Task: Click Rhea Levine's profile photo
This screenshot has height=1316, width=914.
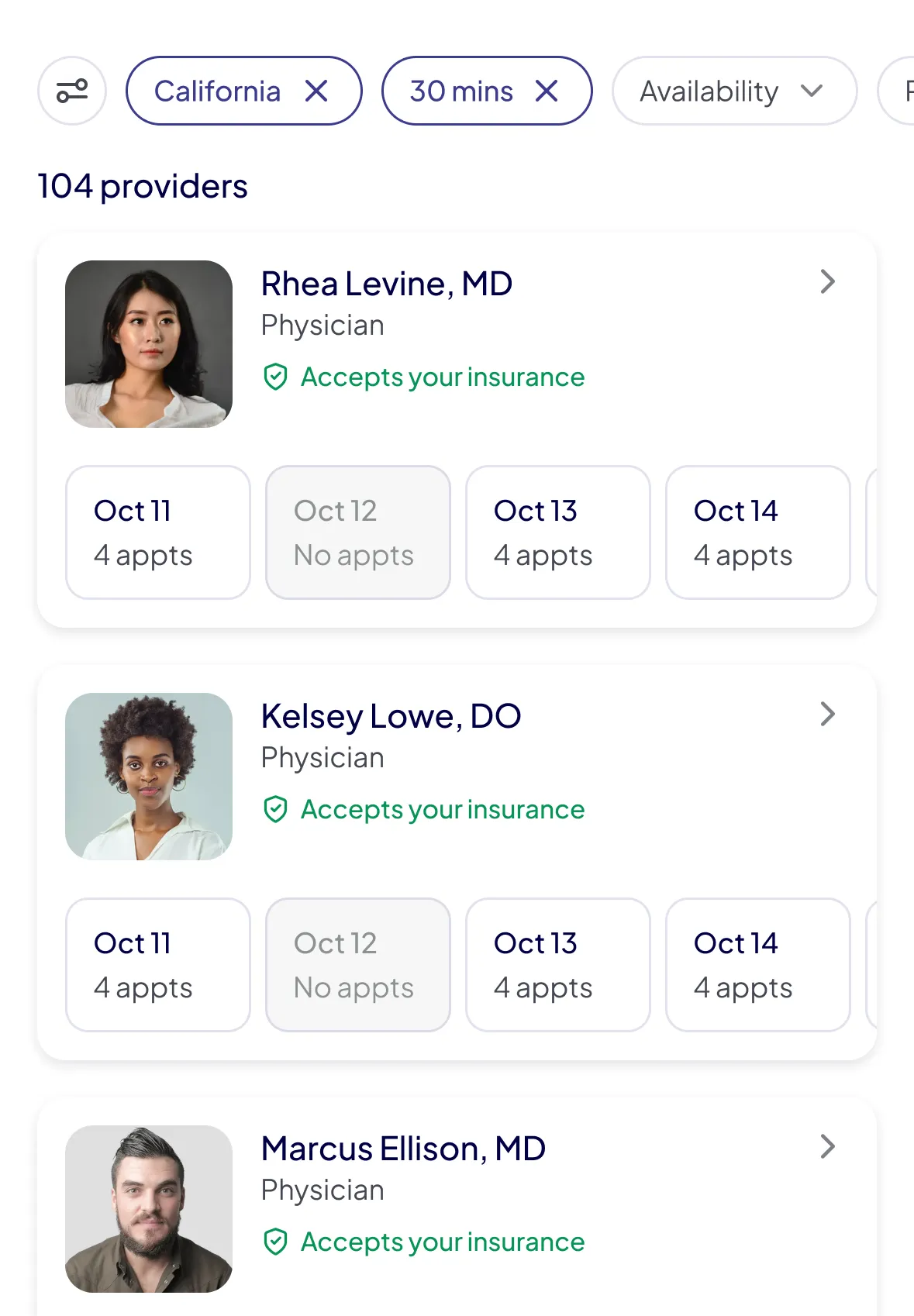Action: point(149,344)
